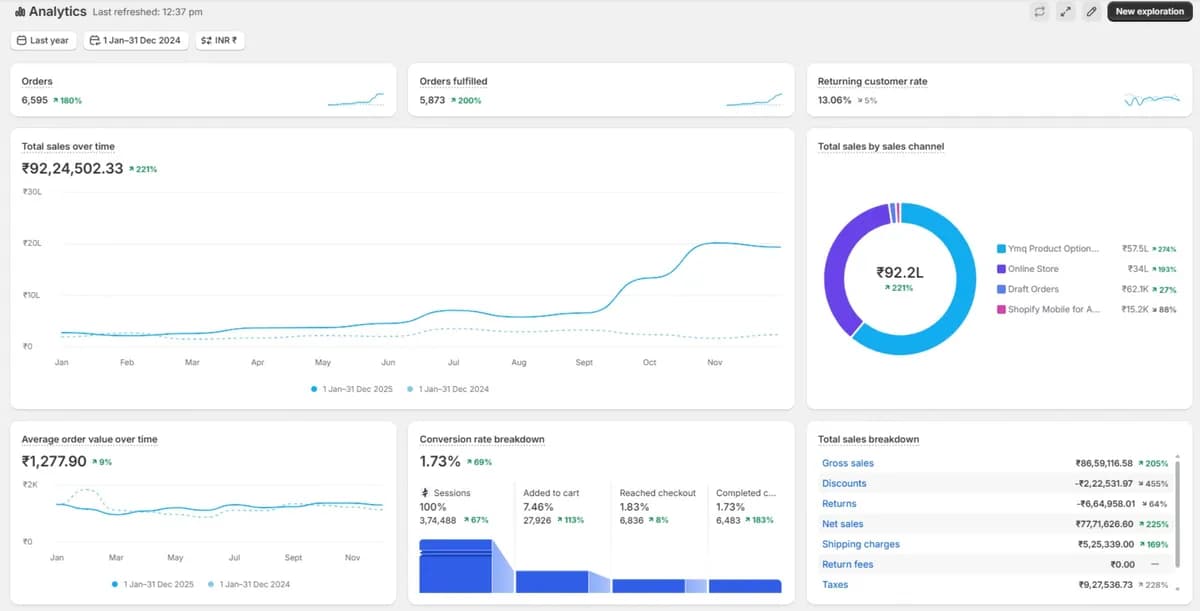Open the Net sales breakdown link
This screenshot has width=1200, height=611.
point(843,524)
